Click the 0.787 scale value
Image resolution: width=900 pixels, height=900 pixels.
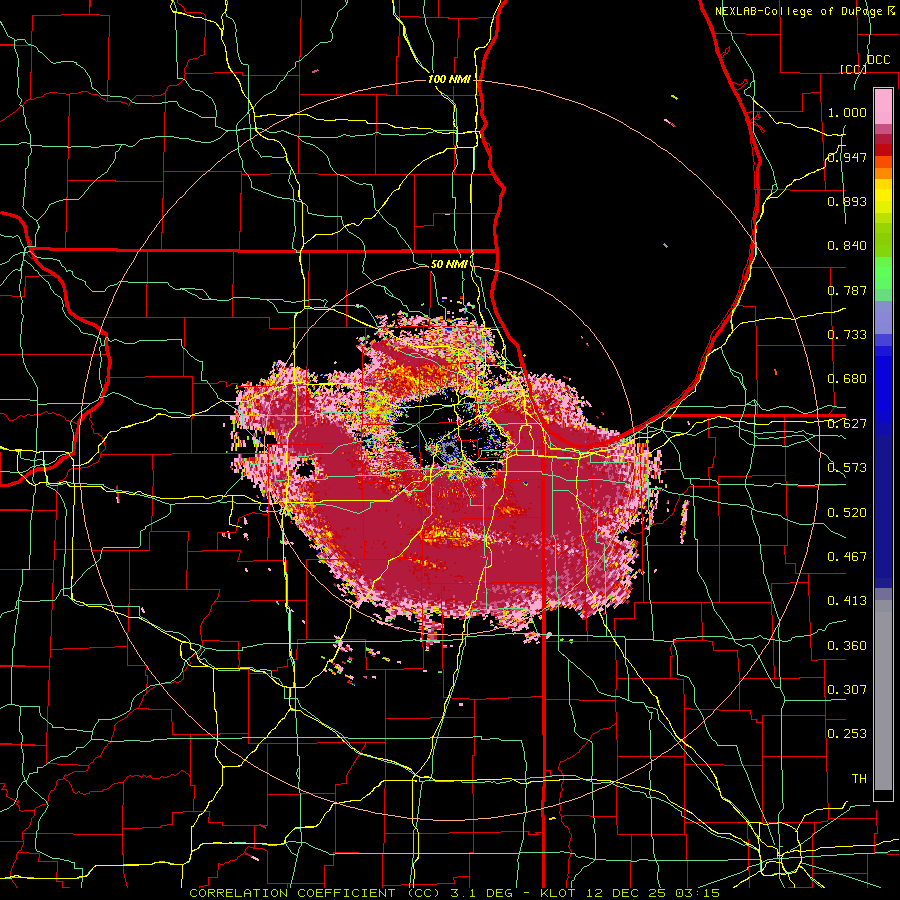click(847, 290)
